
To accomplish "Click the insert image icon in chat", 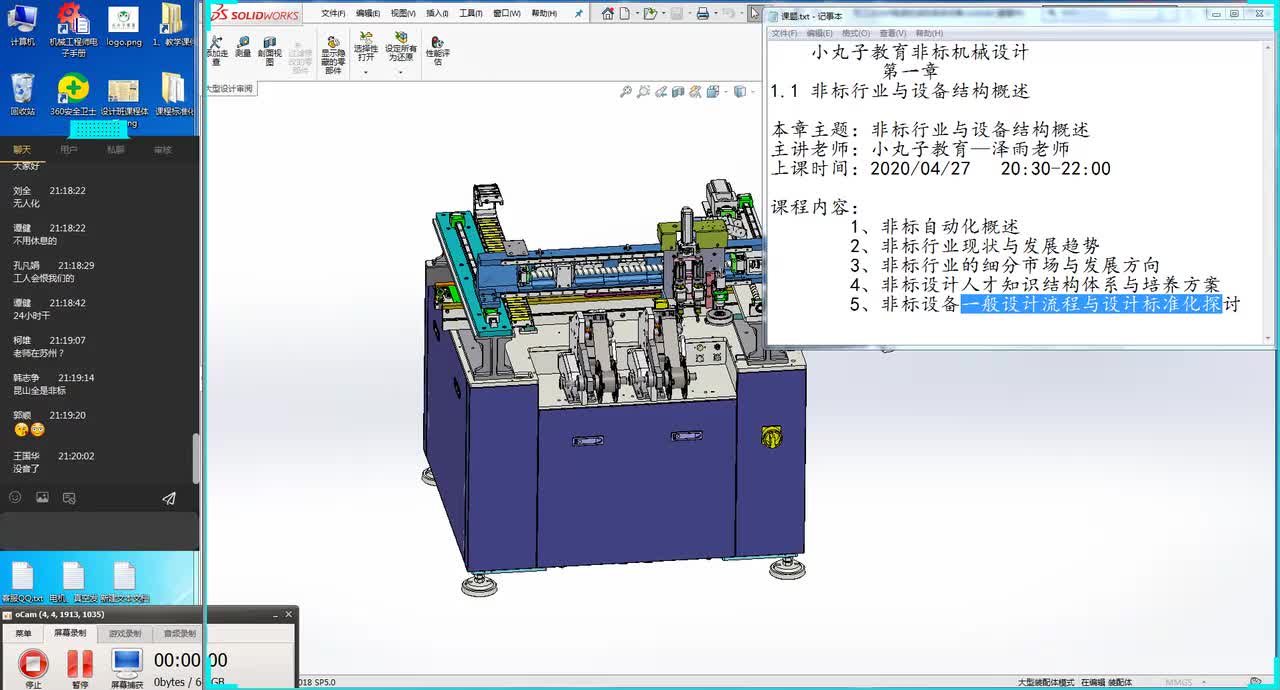I will tap(42, 497).
